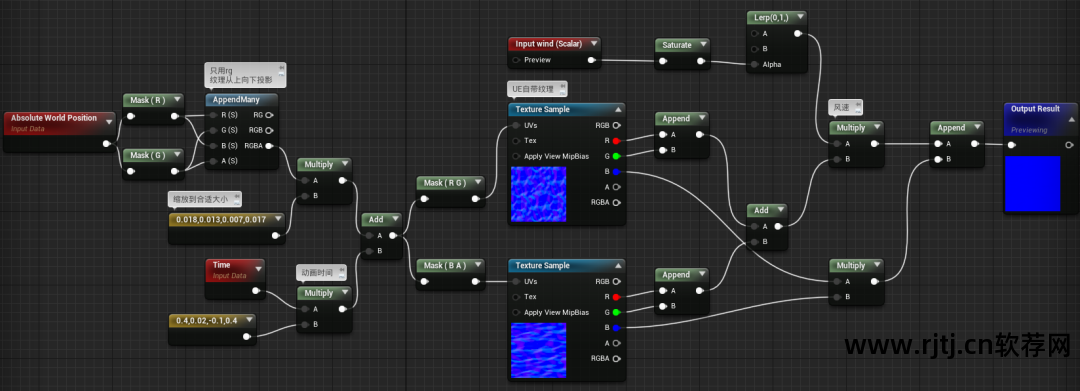Viewport: 1080px width, 391px height.
Task: Click the blue B output pin of top Texture Sample
Action: point(616,171)
